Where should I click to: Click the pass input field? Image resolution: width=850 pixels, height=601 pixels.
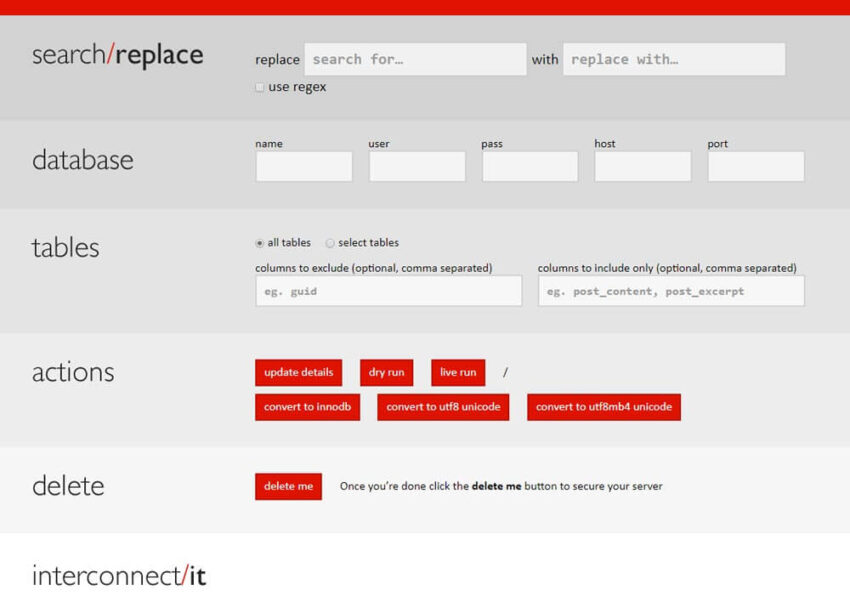coord(529,166)
